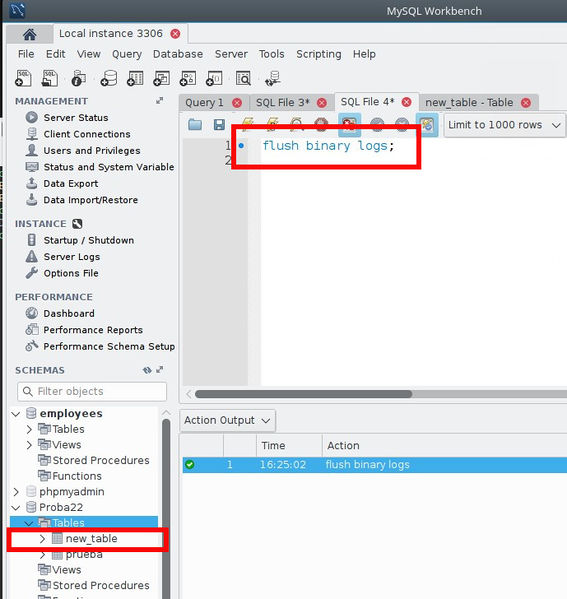Open Performance Schema Setup
Image resolution: width=567 pixels, height=599 pixels.
click(x=109, y=346)
